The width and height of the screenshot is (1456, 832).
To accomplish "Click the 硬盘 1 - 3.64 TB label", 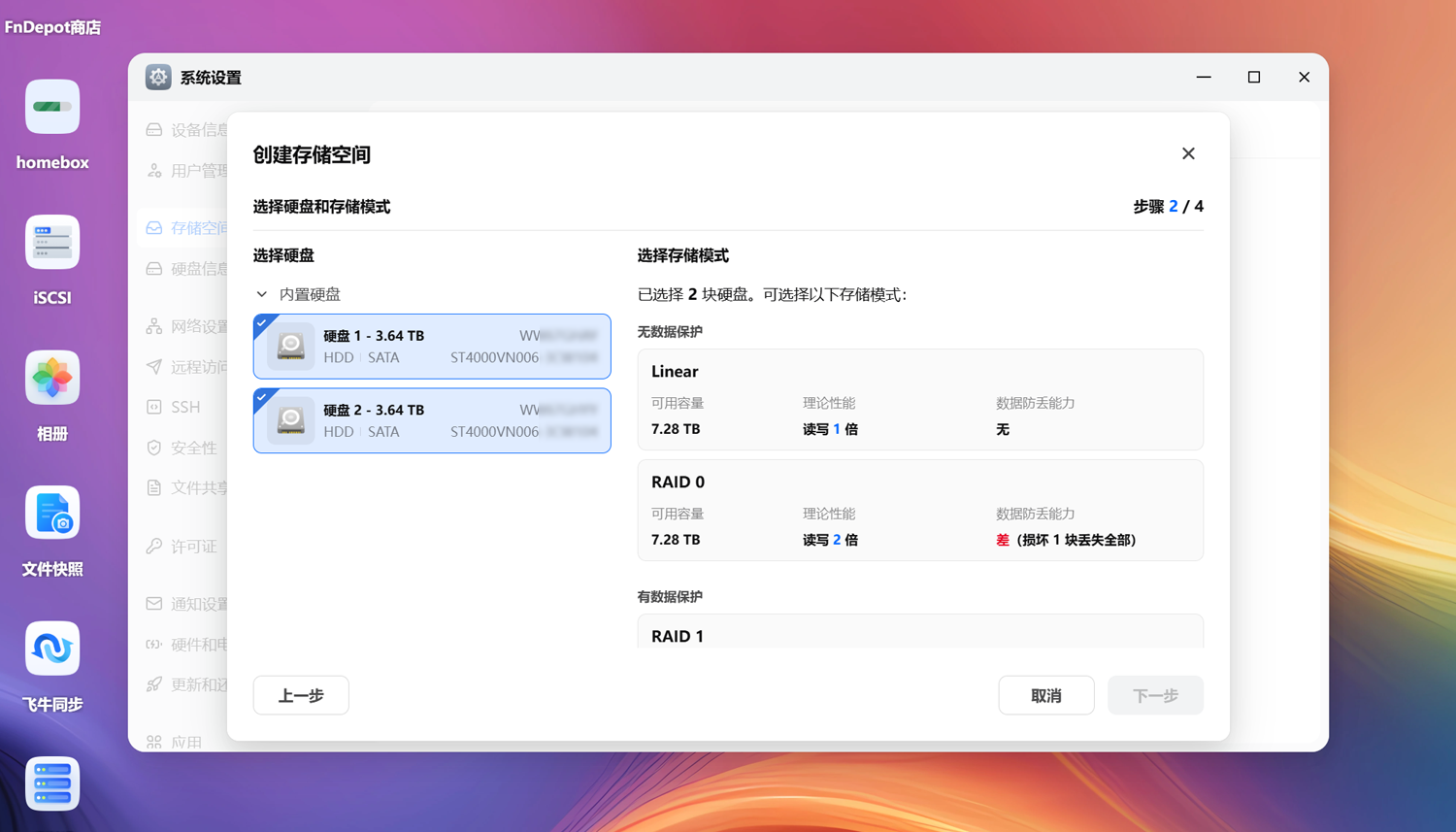I will pyautogui.click(x=374, y=336).
